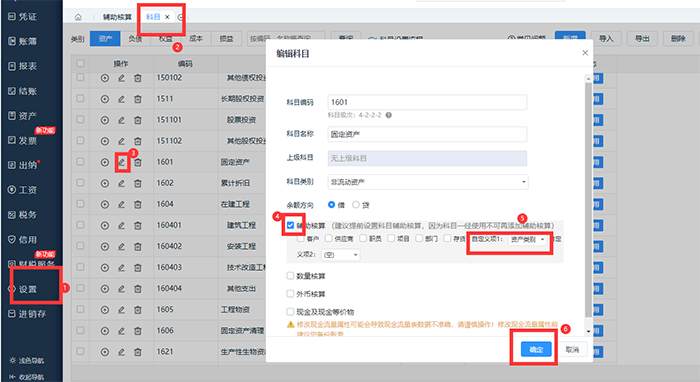Click the pencil edit icon for 150102
Image resolution: width=700 pixels, height=382 pixels.
(x=121, y=78)
